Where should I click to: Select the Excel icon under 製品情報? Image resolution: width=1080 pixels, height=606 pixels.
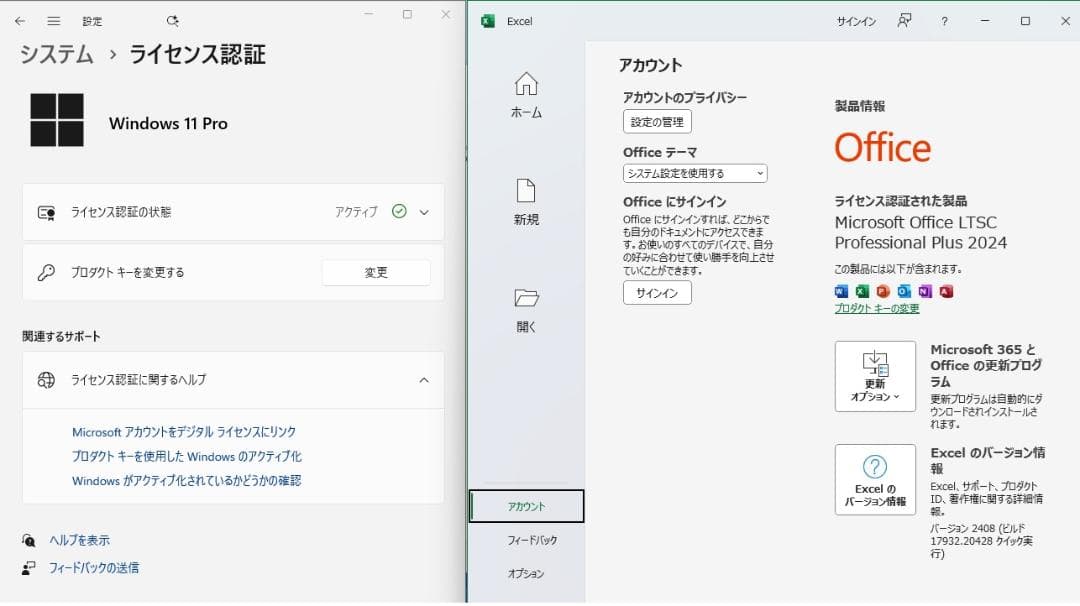(x=861, y=291)
